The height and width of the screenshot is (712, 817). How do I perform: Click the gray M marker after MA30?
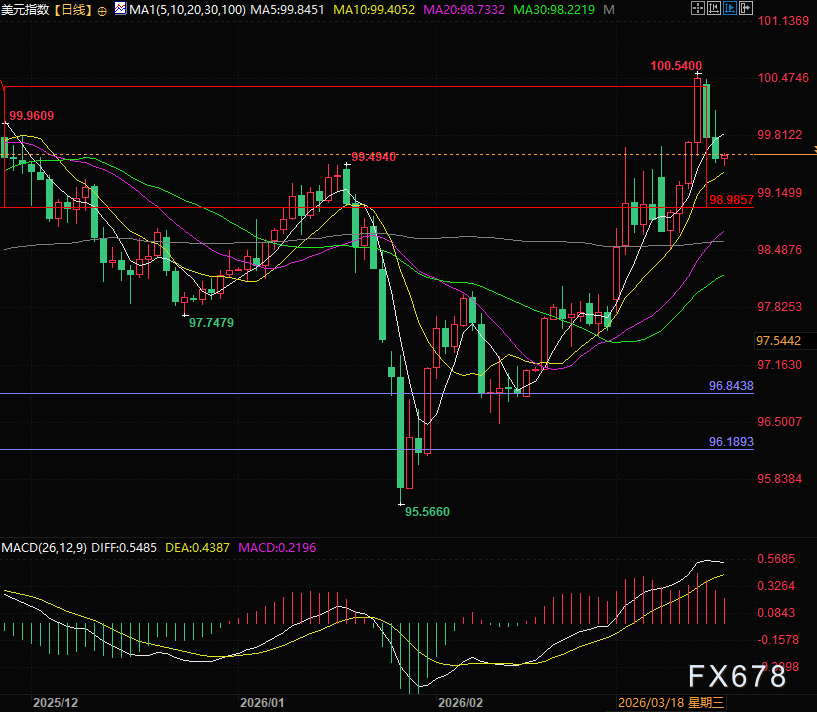pos(609,9)
